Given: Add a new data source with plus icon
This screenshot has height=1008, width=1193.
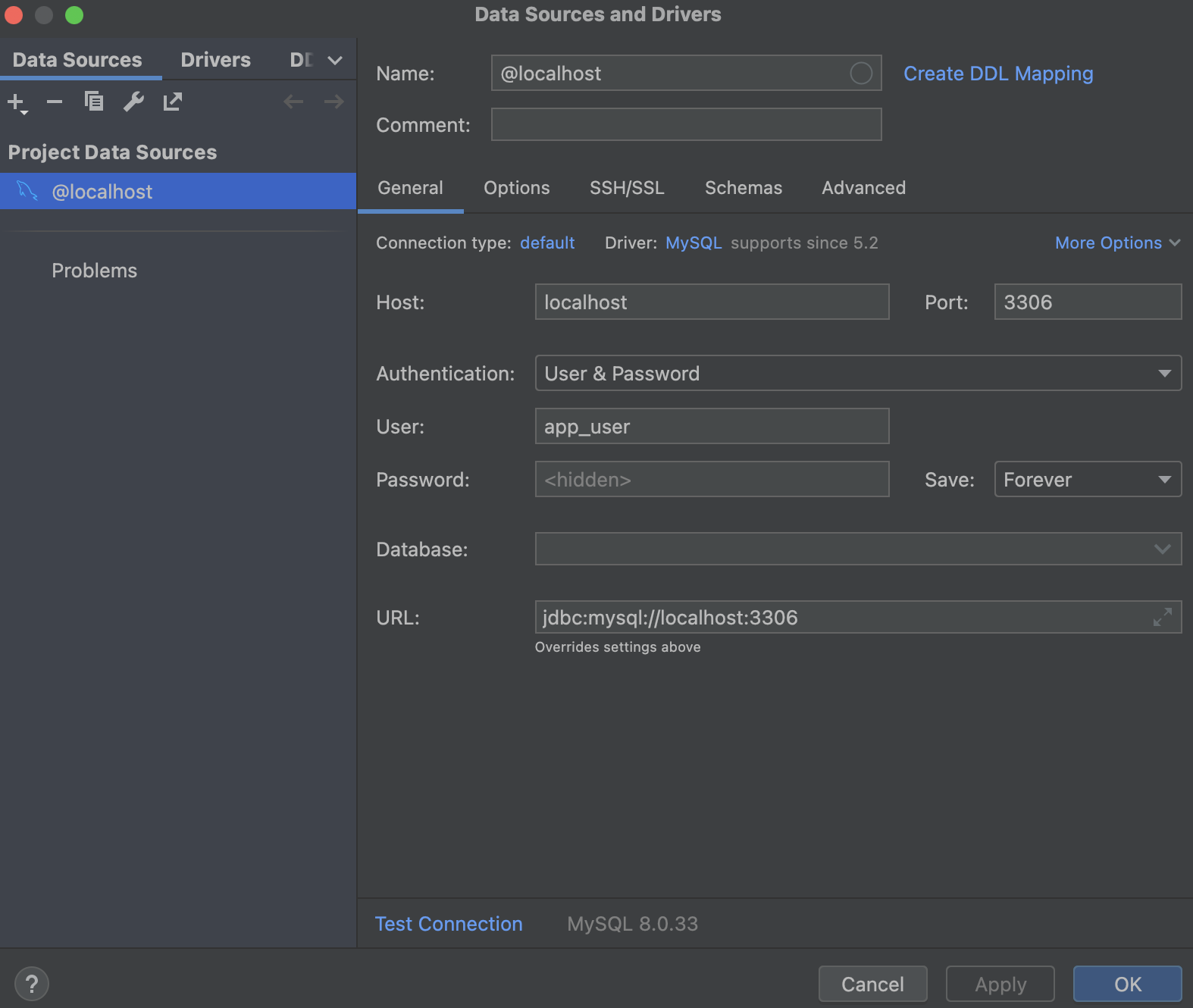Looking at the screenshot, I should pyautogui.click(x=17, y=102).
